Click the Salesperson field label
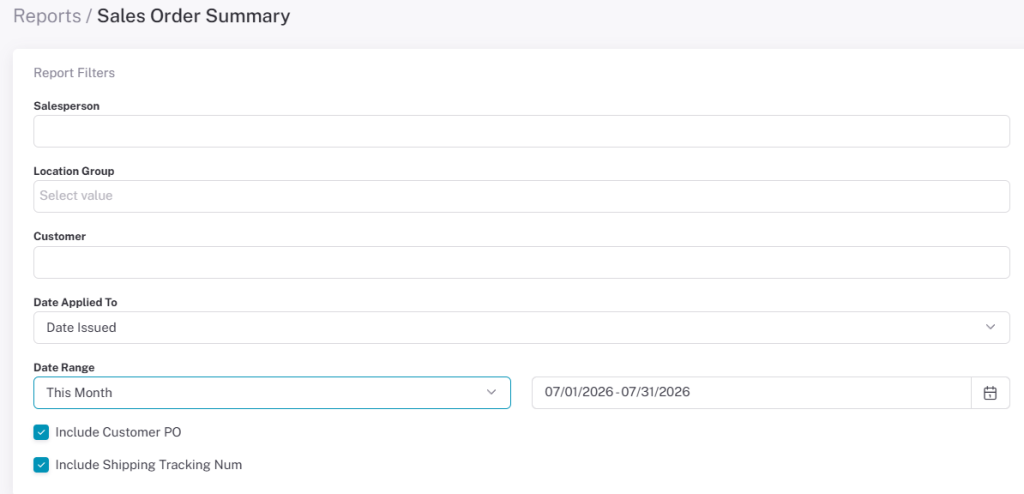This screenshot has width=1024, height=494. 67,106
